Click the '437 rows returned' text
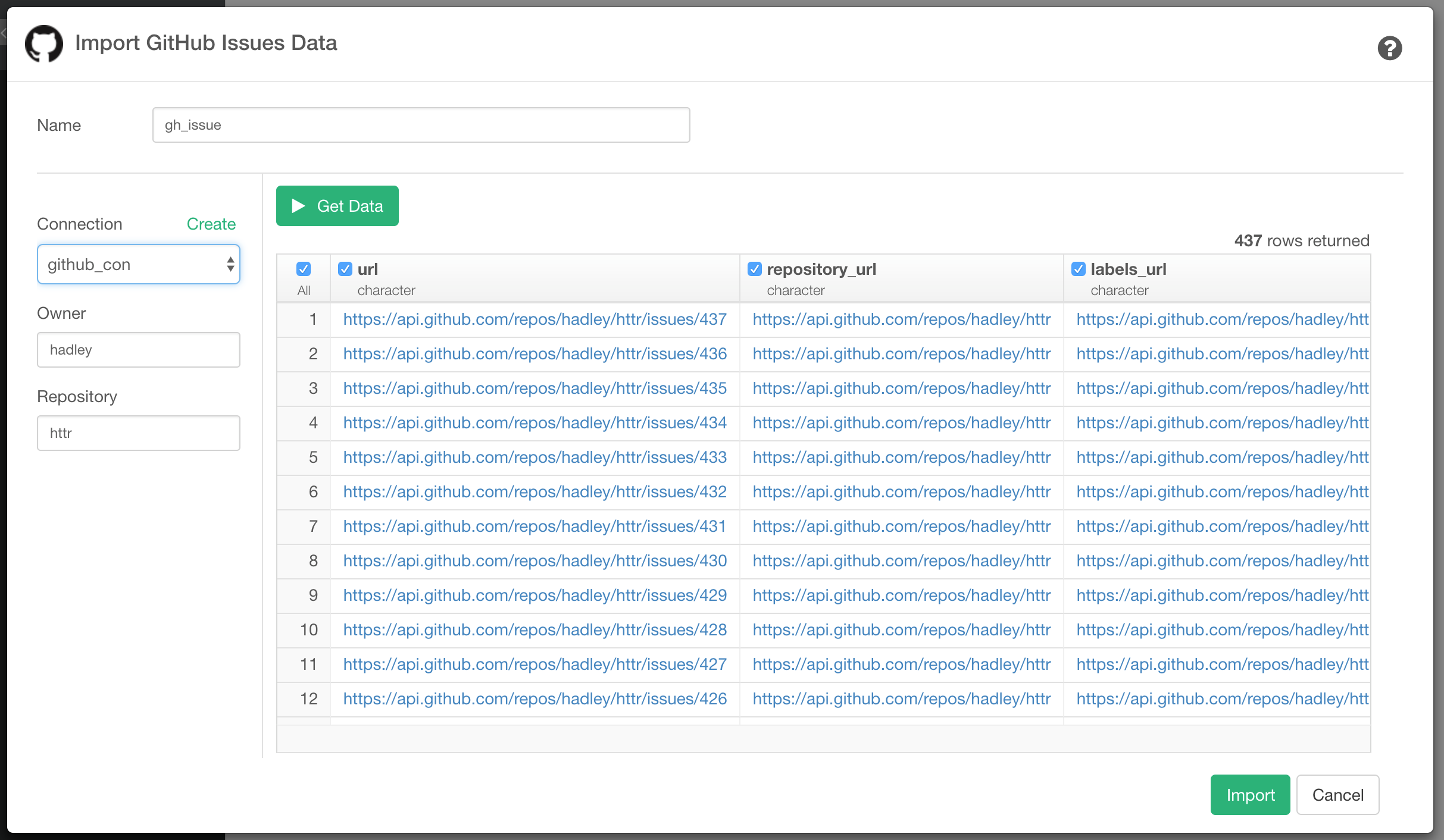 coord(1302,240)
